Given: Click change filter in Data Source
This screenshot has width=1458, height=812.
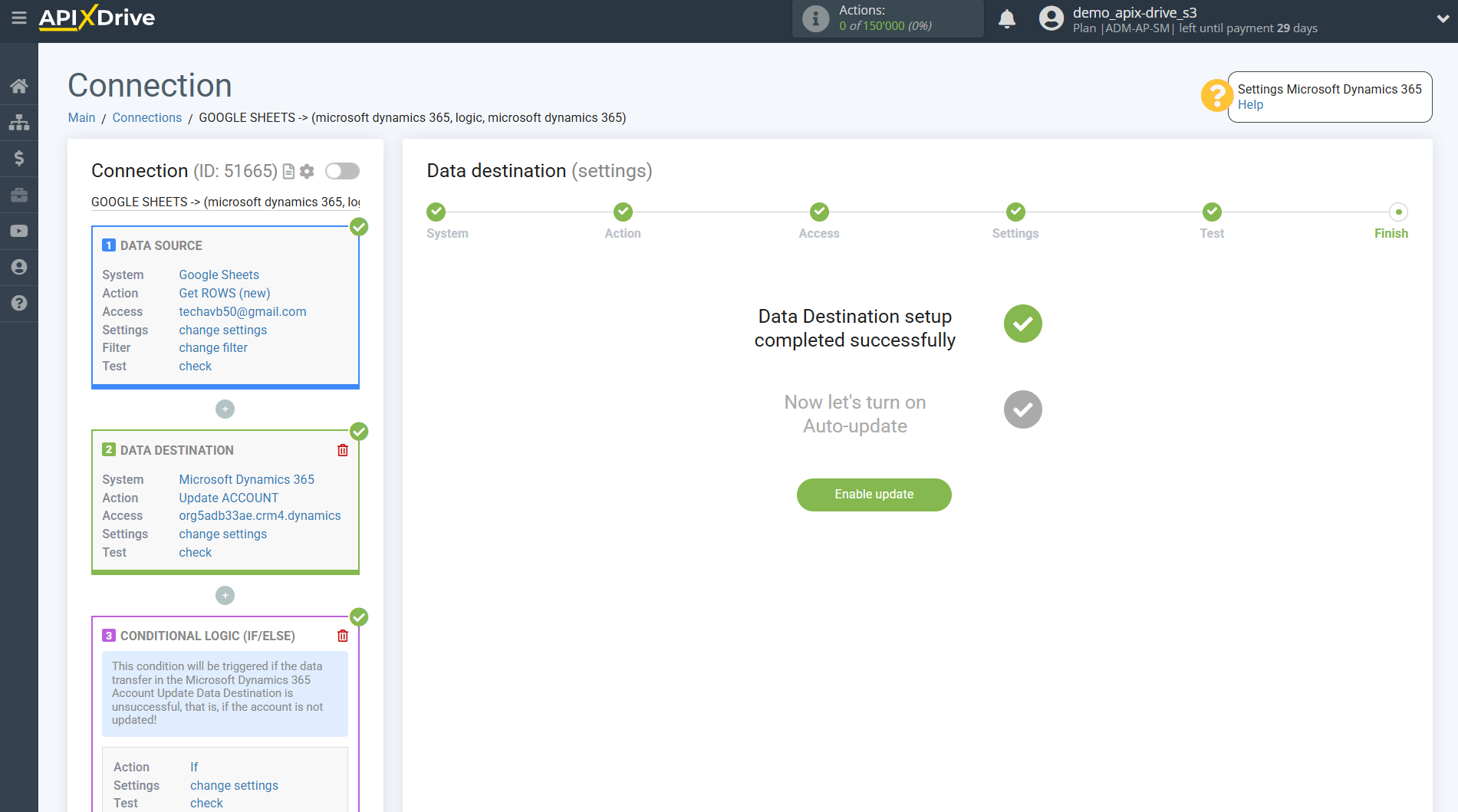Looking at the screenshot, I should coord(213,347).
